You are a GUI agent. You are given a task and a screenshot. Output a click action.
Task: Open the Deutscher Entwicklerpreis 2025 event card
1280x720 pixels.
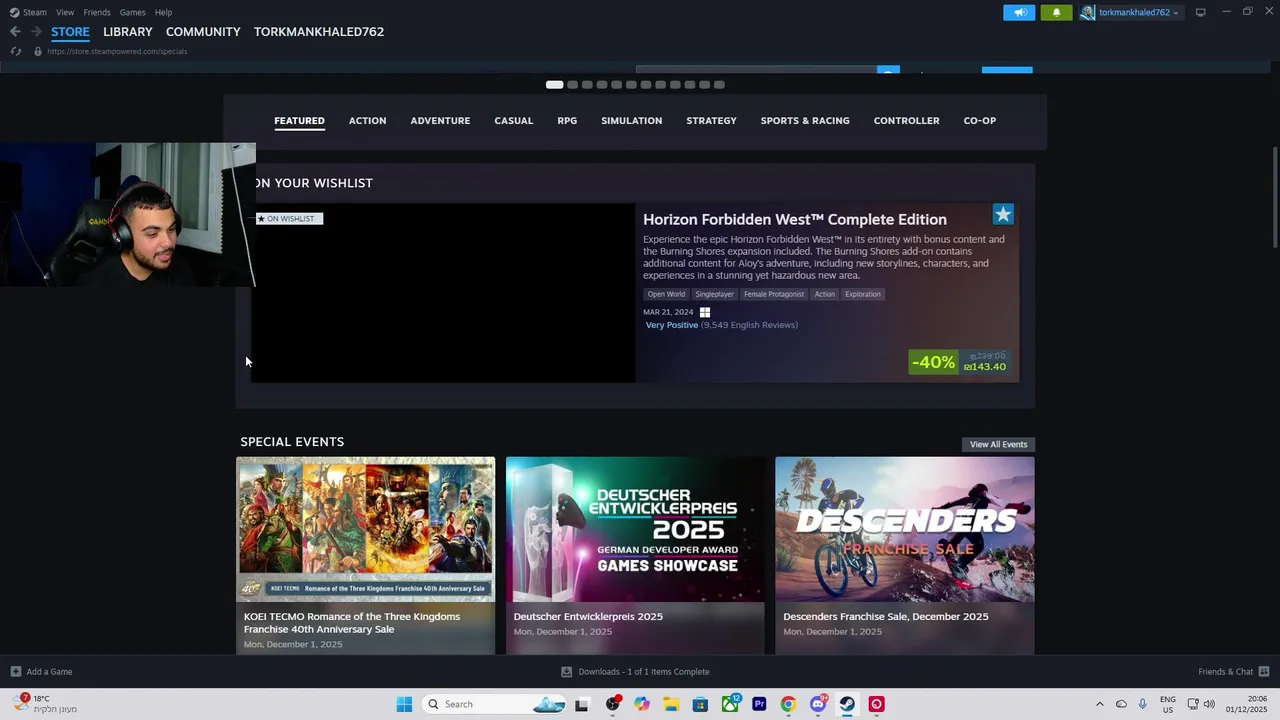pos(635,556)
